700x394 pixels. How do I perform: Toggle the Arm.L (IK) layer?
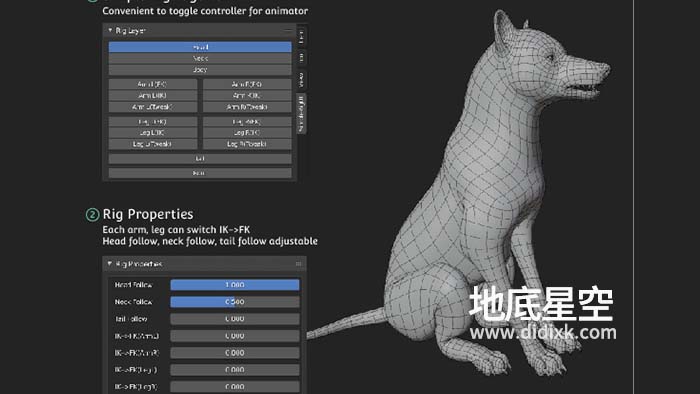[x=153, y=95]
